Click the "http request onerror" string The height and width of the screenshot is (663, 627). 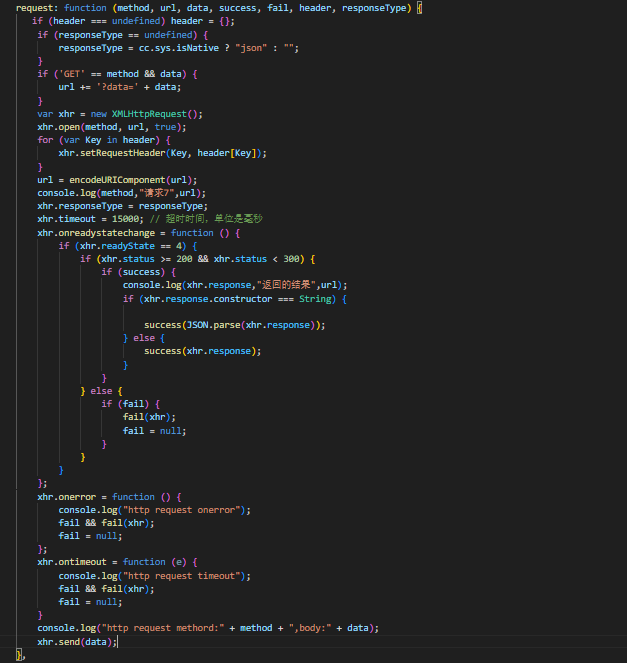click(181, 510)
